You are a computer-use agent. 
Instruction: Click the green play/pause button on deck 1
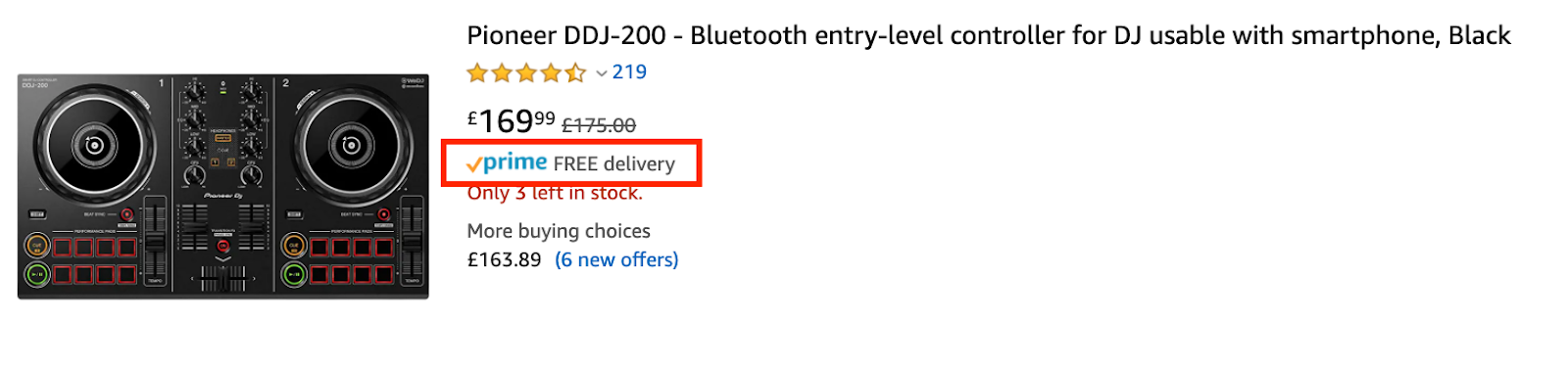(37, 275)
